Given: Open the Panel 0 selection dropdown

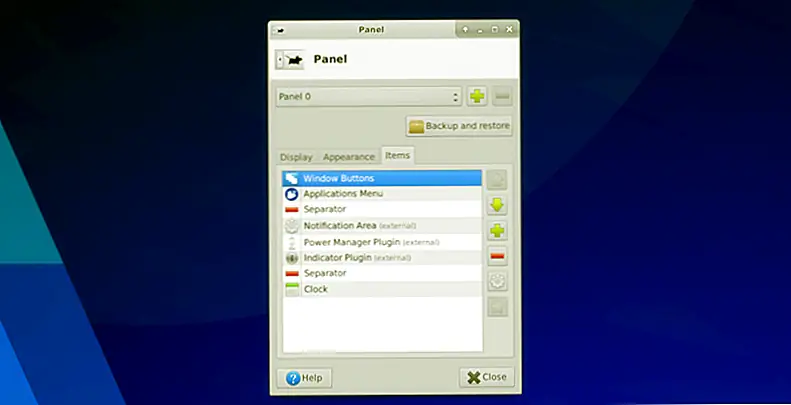Looking at the screenshot, I should point(368,97).
